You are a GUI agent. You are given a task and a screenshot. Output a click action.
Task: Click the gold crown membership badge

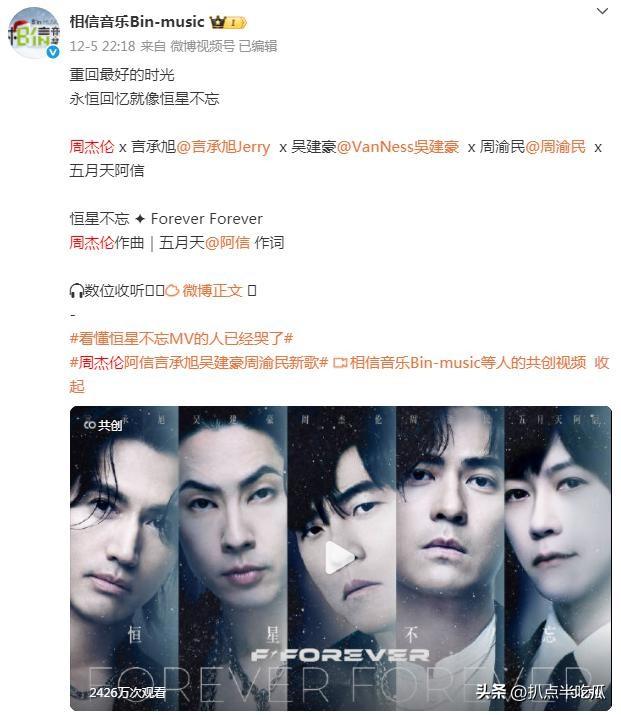coord(228,22)
